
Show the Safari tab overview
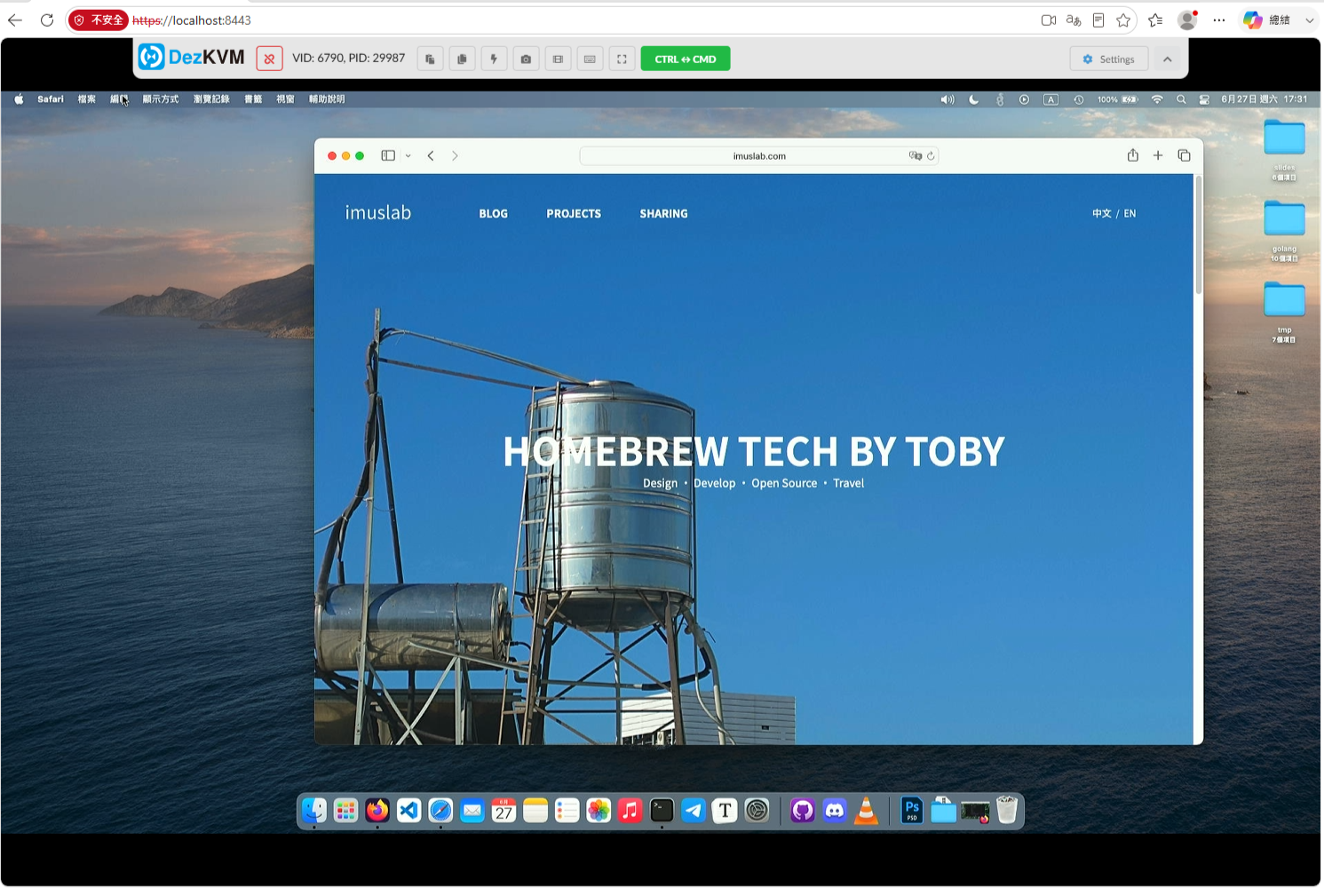(1184, 155)
